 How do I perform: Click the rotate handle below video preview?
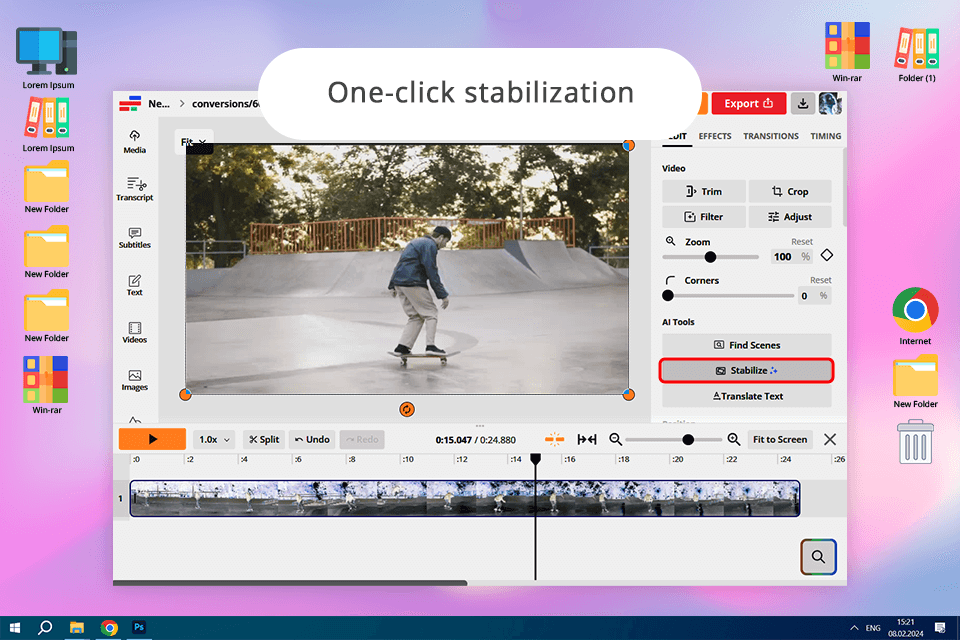(407, 409)
